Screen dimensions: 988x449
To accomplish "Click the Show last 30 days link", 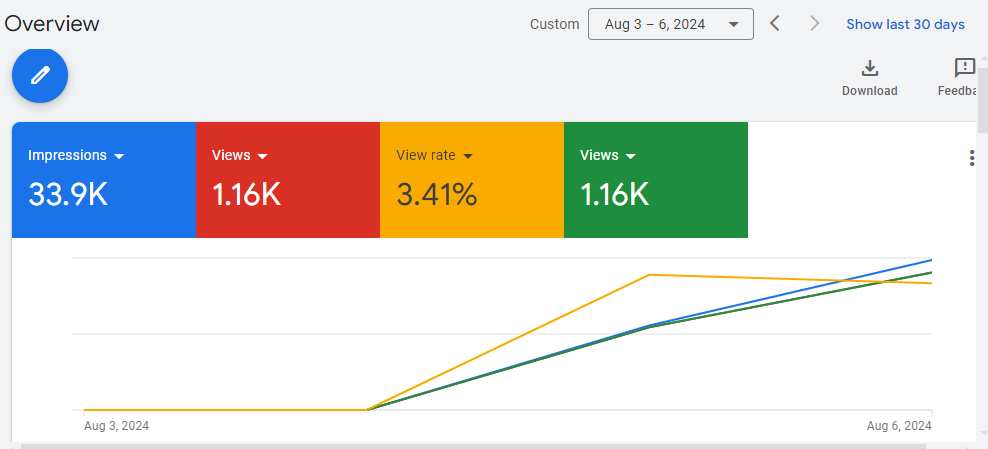I will tap(905, 24).
